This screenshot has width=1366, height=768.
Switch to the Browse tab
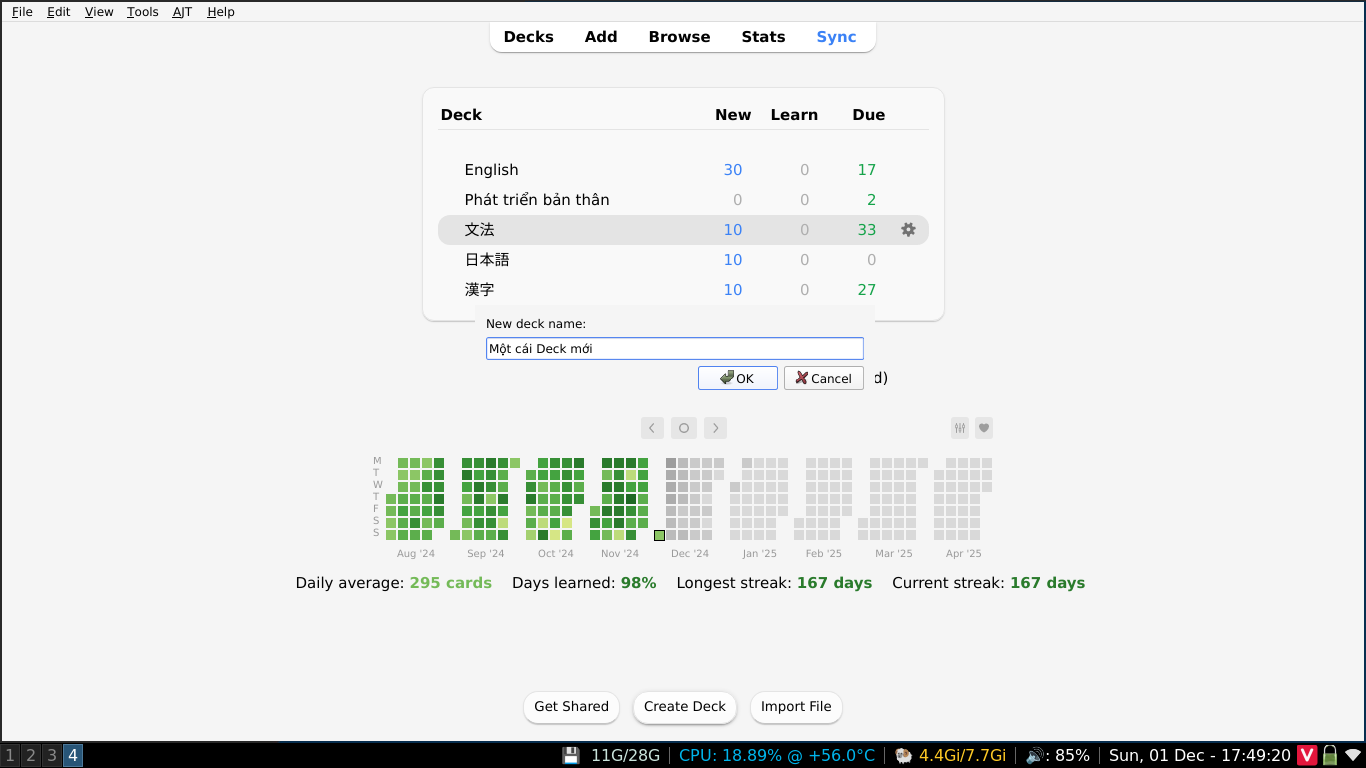[679, 37]
